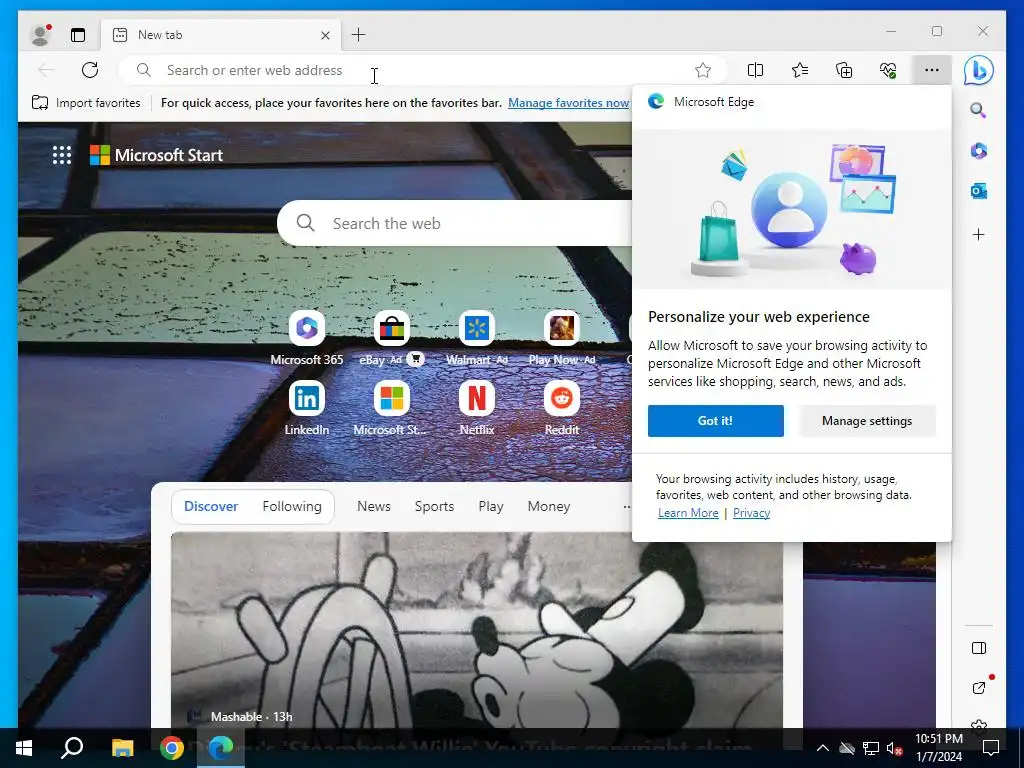Toggle sidebar layout icon
Viewport: 1024px width, 768px height.
coord(978,648)
